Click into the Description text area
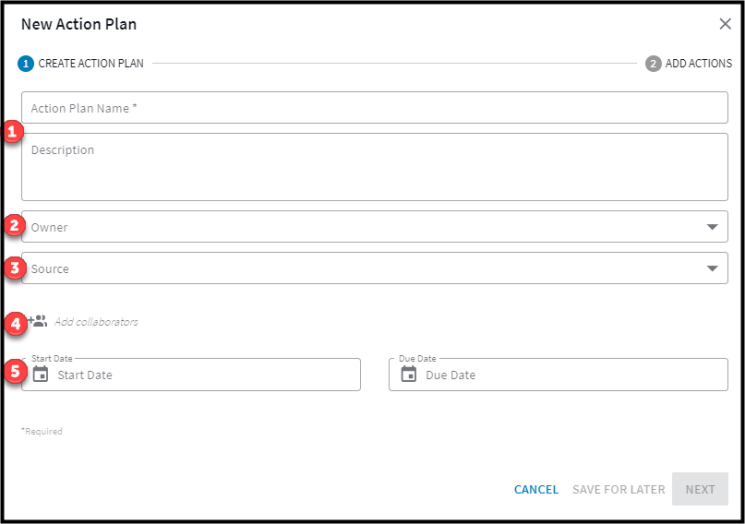The width and height of the screenshot is (745, 524). click(374, 167)
